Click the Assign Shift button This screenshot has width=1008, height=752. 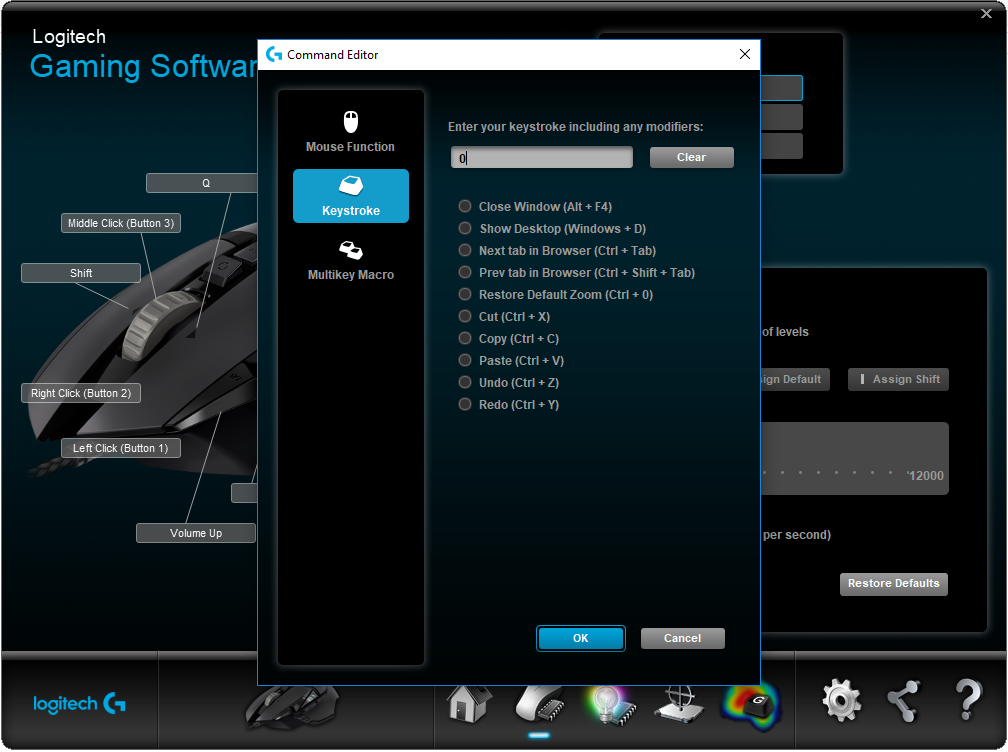898,379
